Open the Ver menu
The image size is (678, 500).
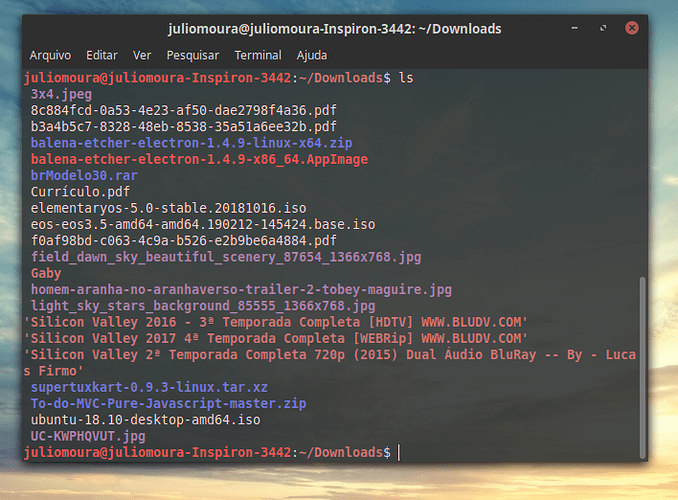point(142,55)
